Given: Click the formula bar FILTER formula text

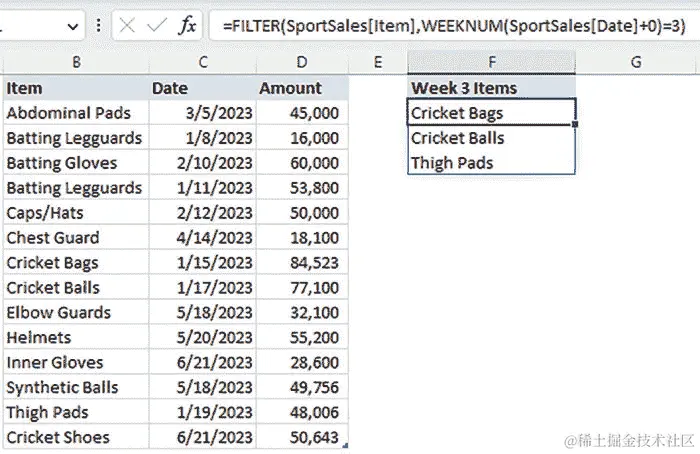Looking at the screenshot, I should point(454,26).
